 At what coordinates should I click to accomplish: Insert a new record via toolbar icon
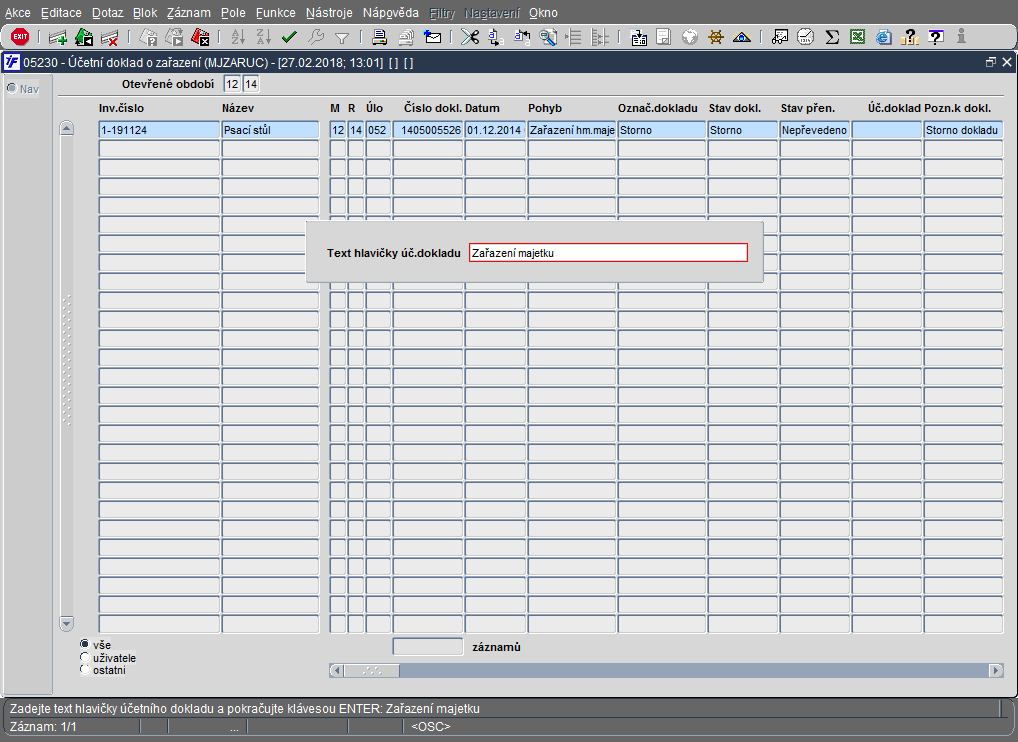[58, 38]
